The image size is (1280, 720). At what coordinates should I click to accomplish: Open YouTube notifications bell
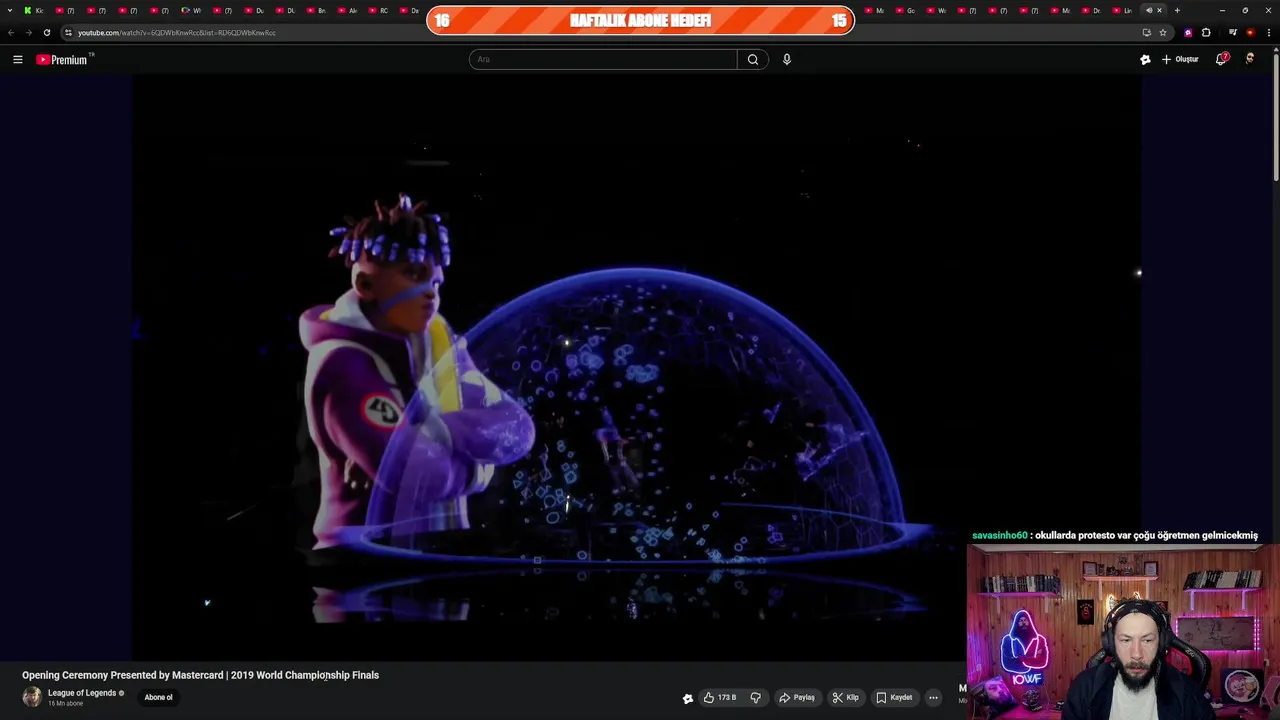coord(1220,59)
